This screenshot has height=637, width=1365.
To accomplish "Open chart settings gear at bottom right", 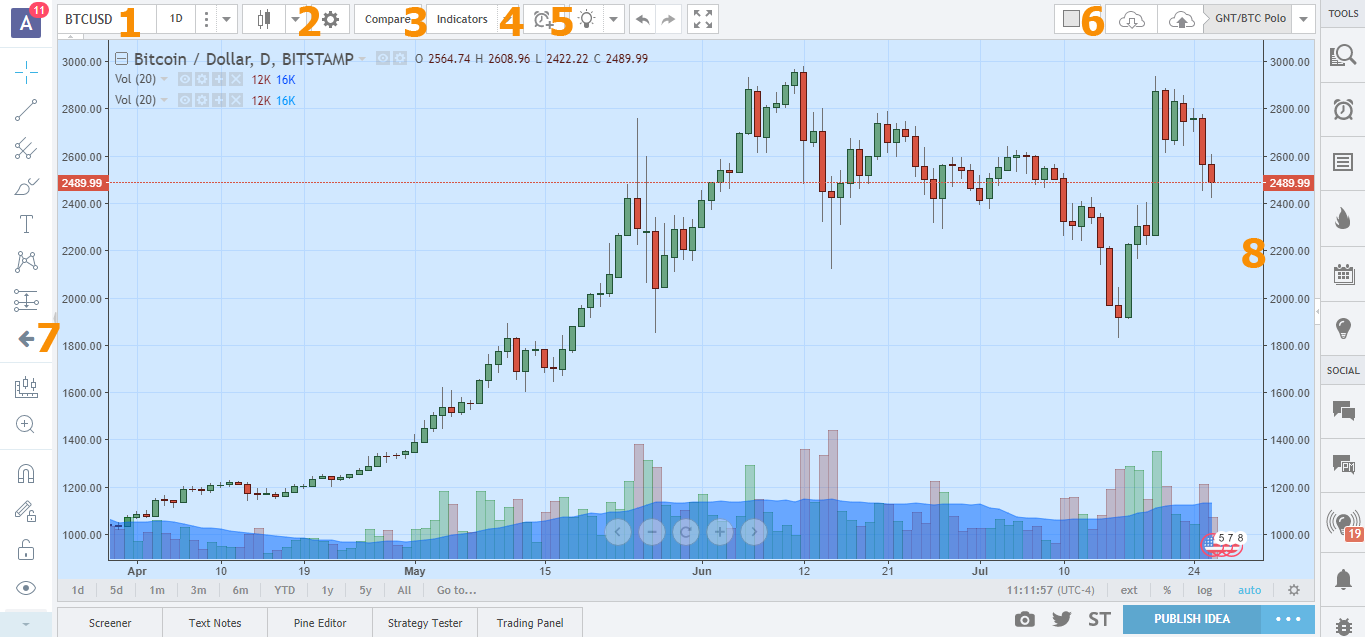I will (1293, 590).
